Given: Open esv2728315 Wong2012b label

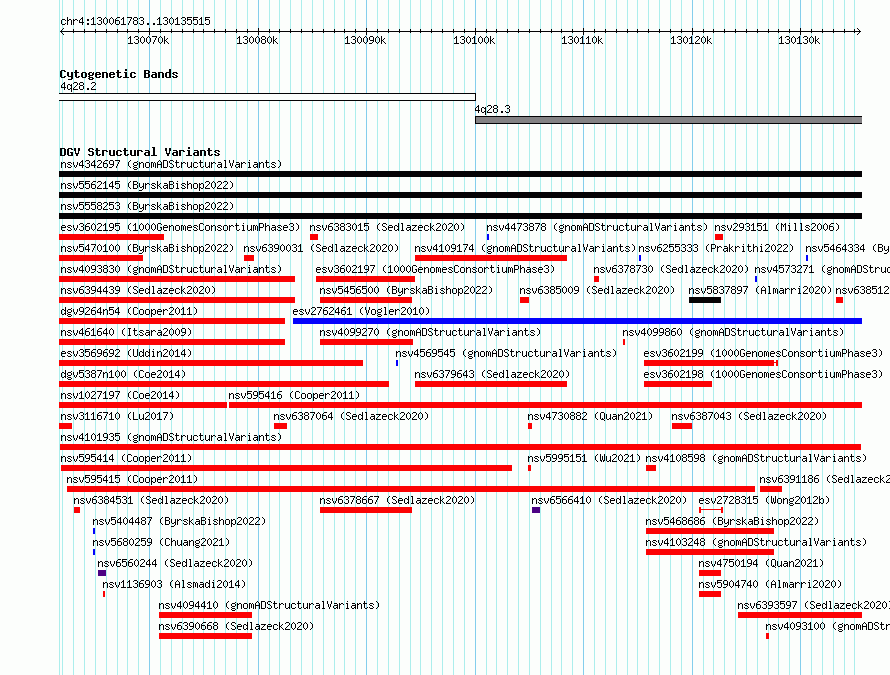Looking at the screenshot, I should 764,501.
